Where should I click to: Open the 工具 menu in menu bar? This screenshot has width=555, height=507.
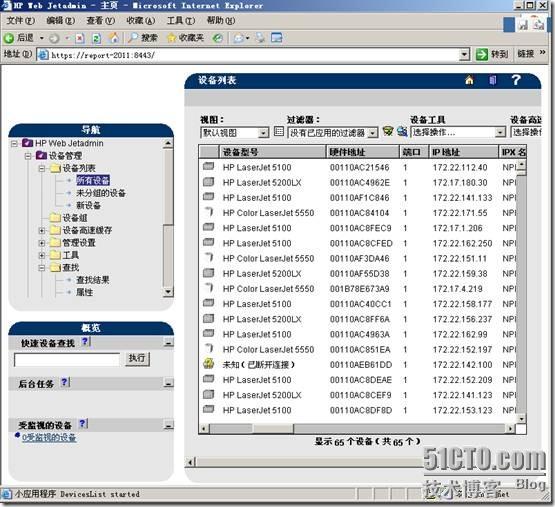[x=181, y=21]
